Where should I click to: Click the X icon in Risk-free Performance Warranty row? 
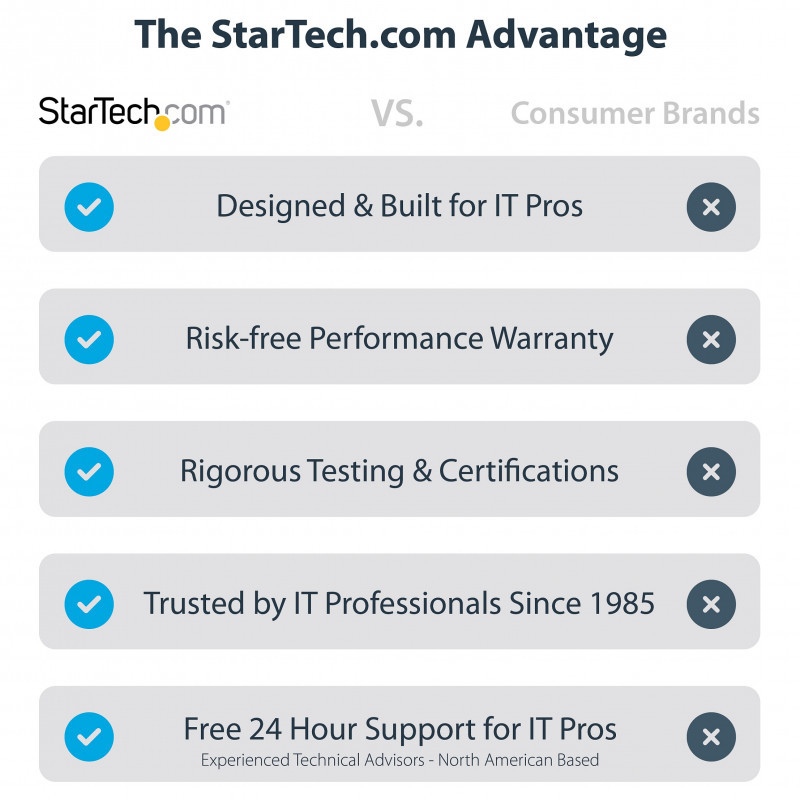(711, 339)
